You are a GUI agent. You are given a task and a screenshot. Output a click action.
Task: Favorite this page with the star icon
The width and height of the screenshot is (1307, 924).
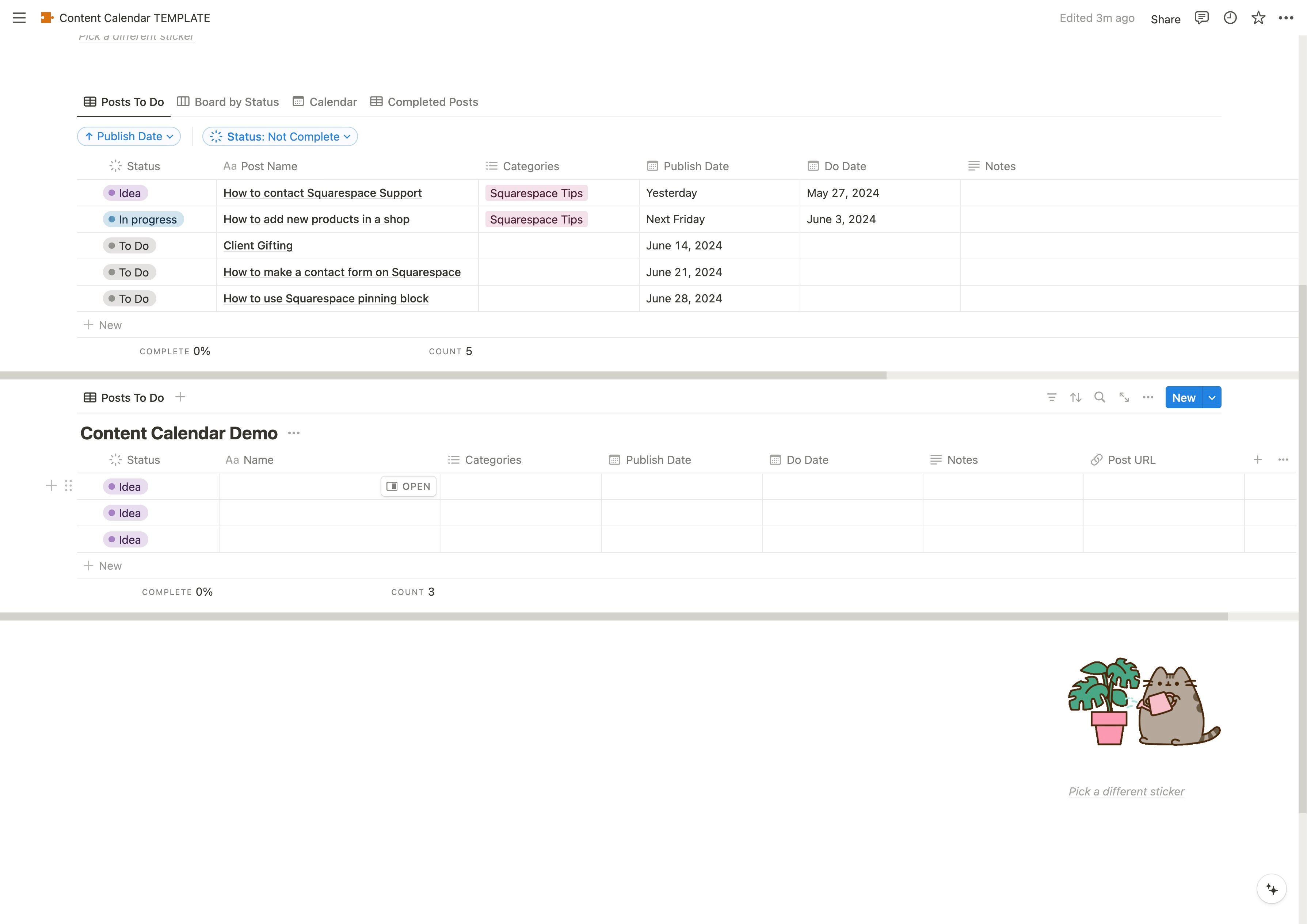[x=1258, y=18]
